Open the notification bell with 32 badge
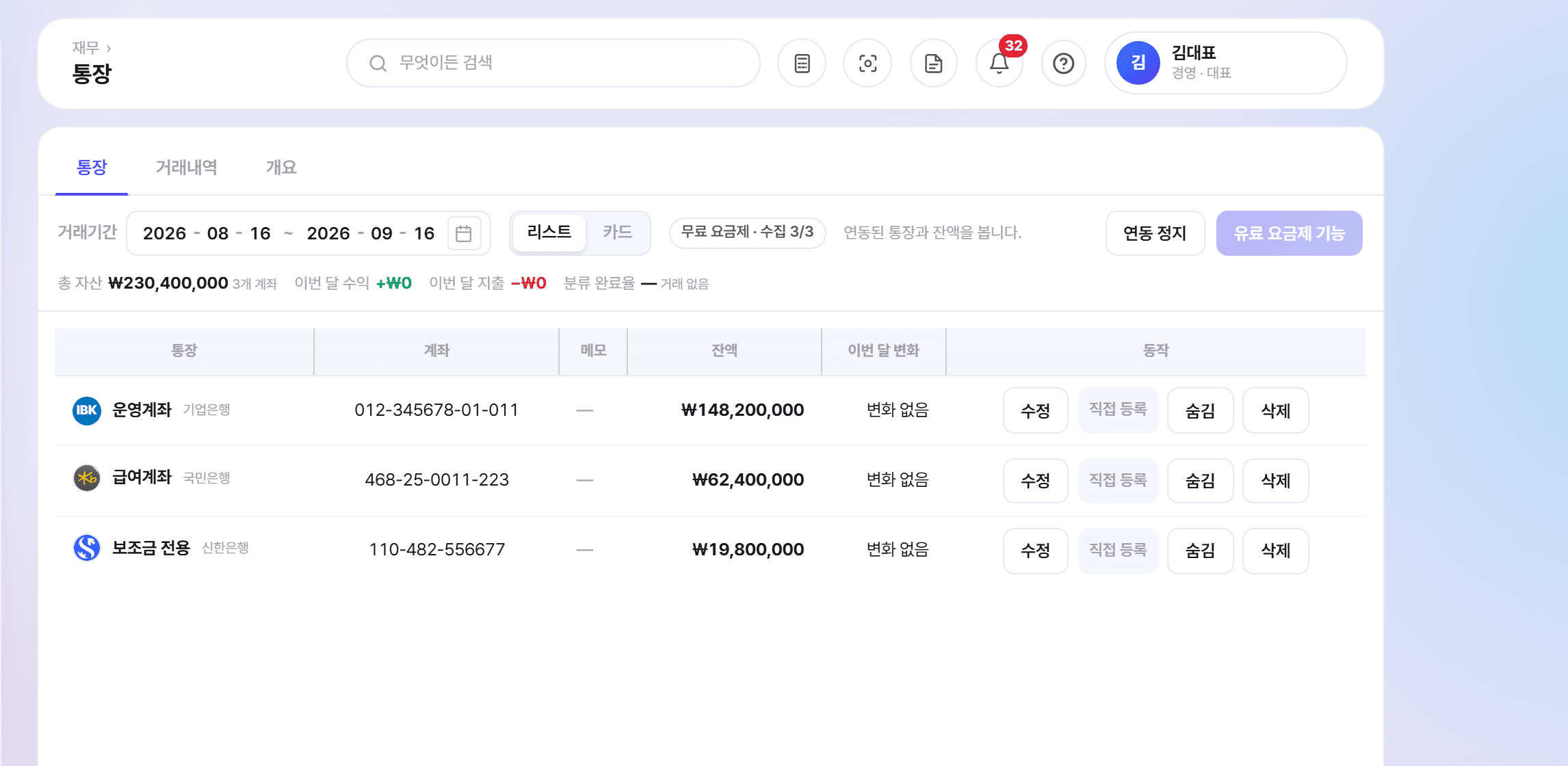 click(999, 64)
